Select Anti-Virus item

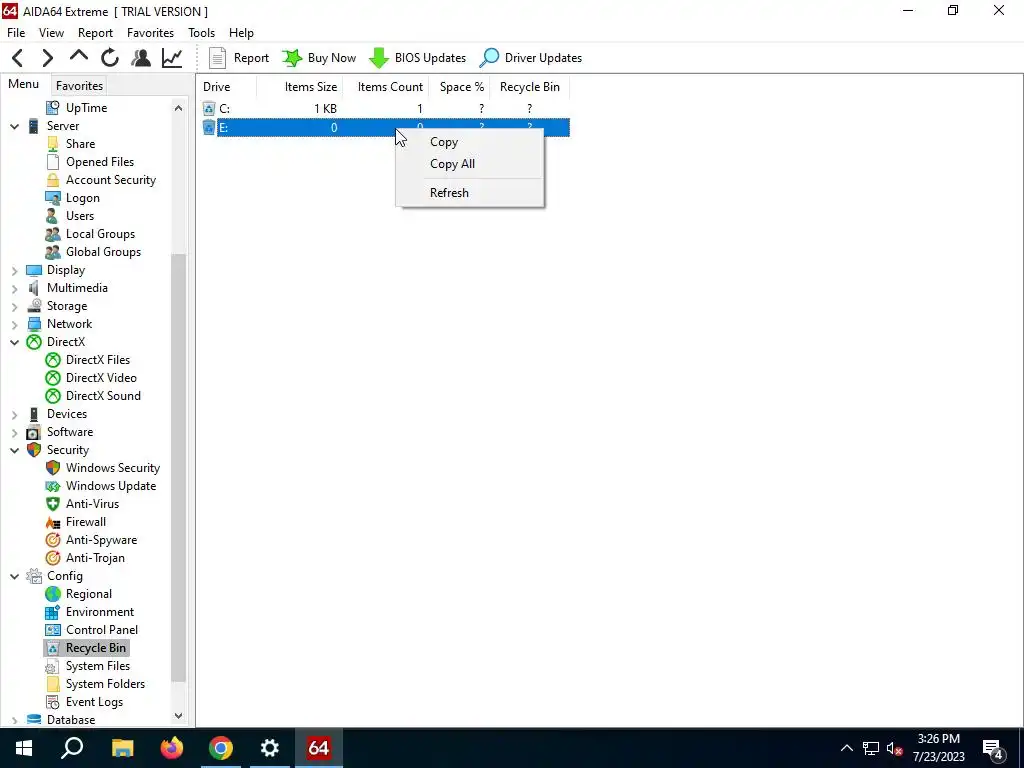click(x=92, y=504)
